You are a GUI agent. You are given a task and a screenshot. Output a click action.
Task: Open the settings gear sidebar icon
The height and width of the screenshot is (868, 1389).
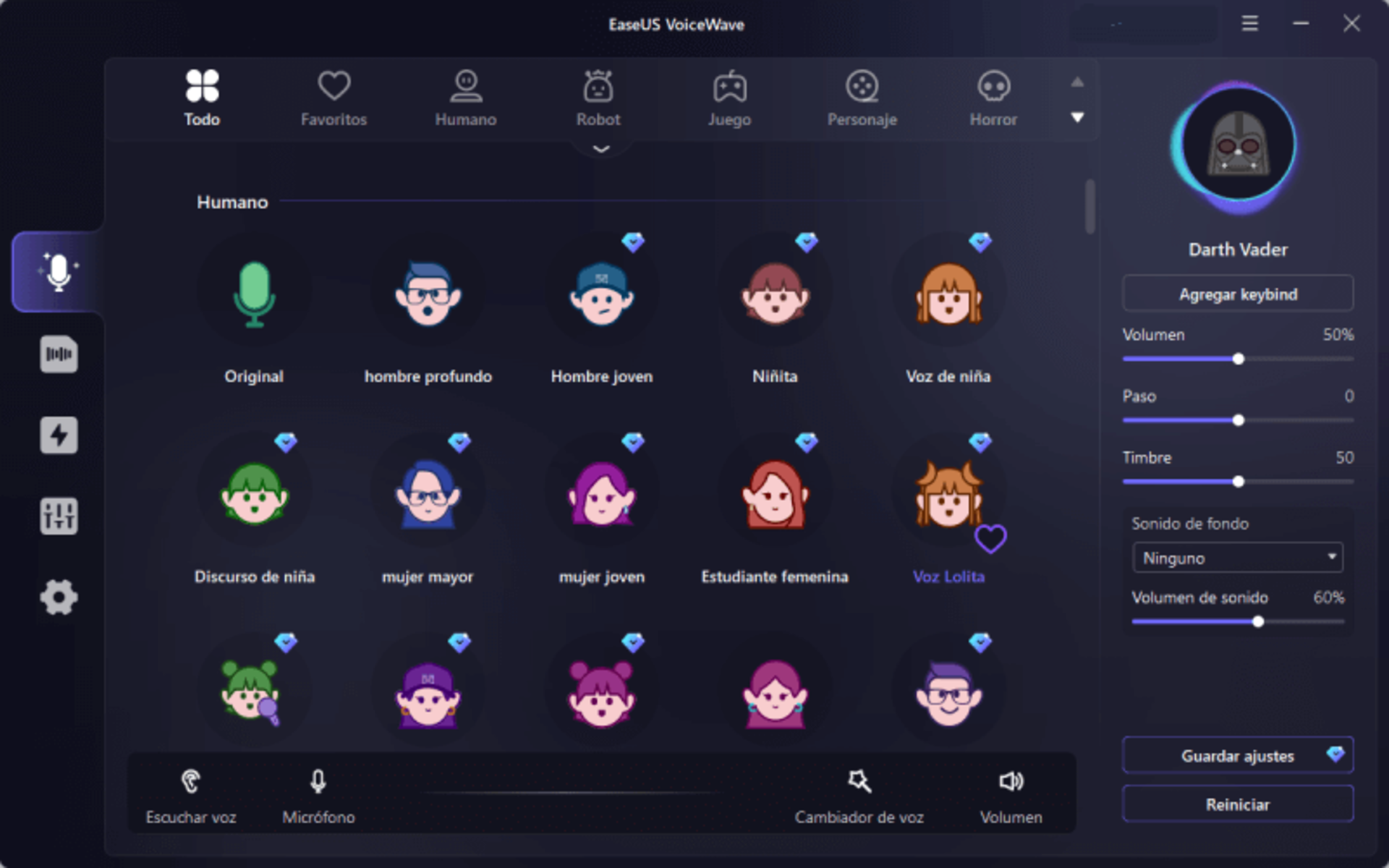59,597
